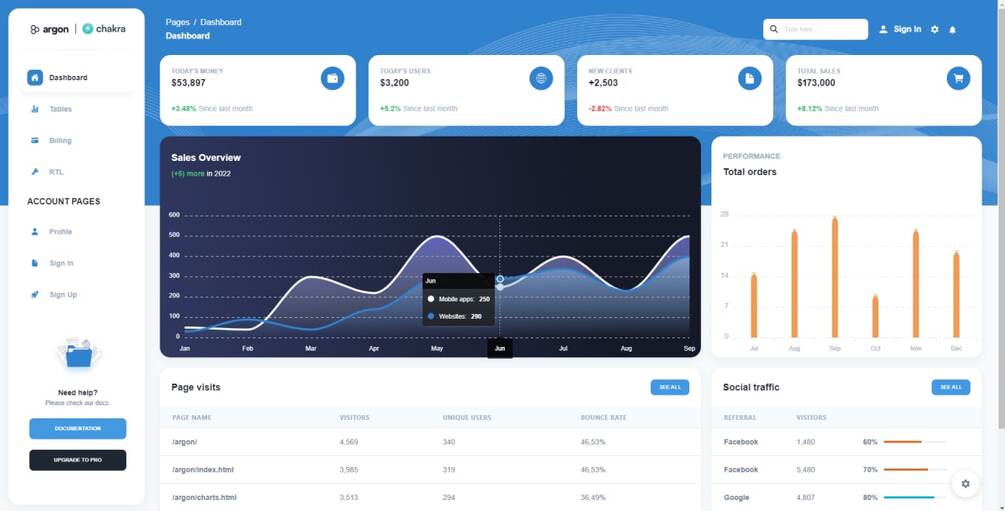Click the -2.82% change on New Clients

point(600,109)
